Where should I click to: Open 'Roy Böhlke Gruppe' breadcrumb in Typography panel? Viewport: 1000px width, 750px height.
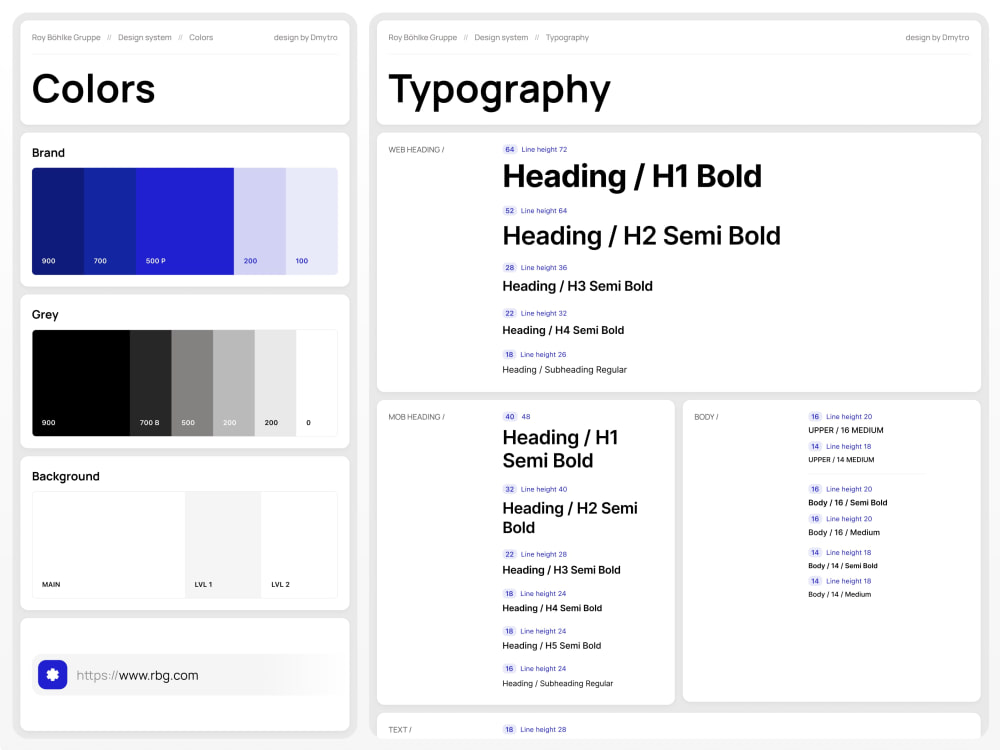tap(423, 38)
